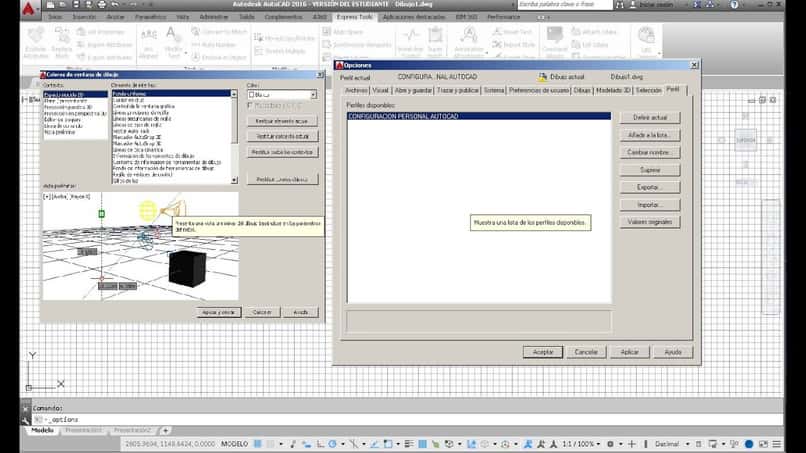This screenshot has height=453, width=806.
Task: Toggle annotation AutoScale status icon
Action: 541,444
